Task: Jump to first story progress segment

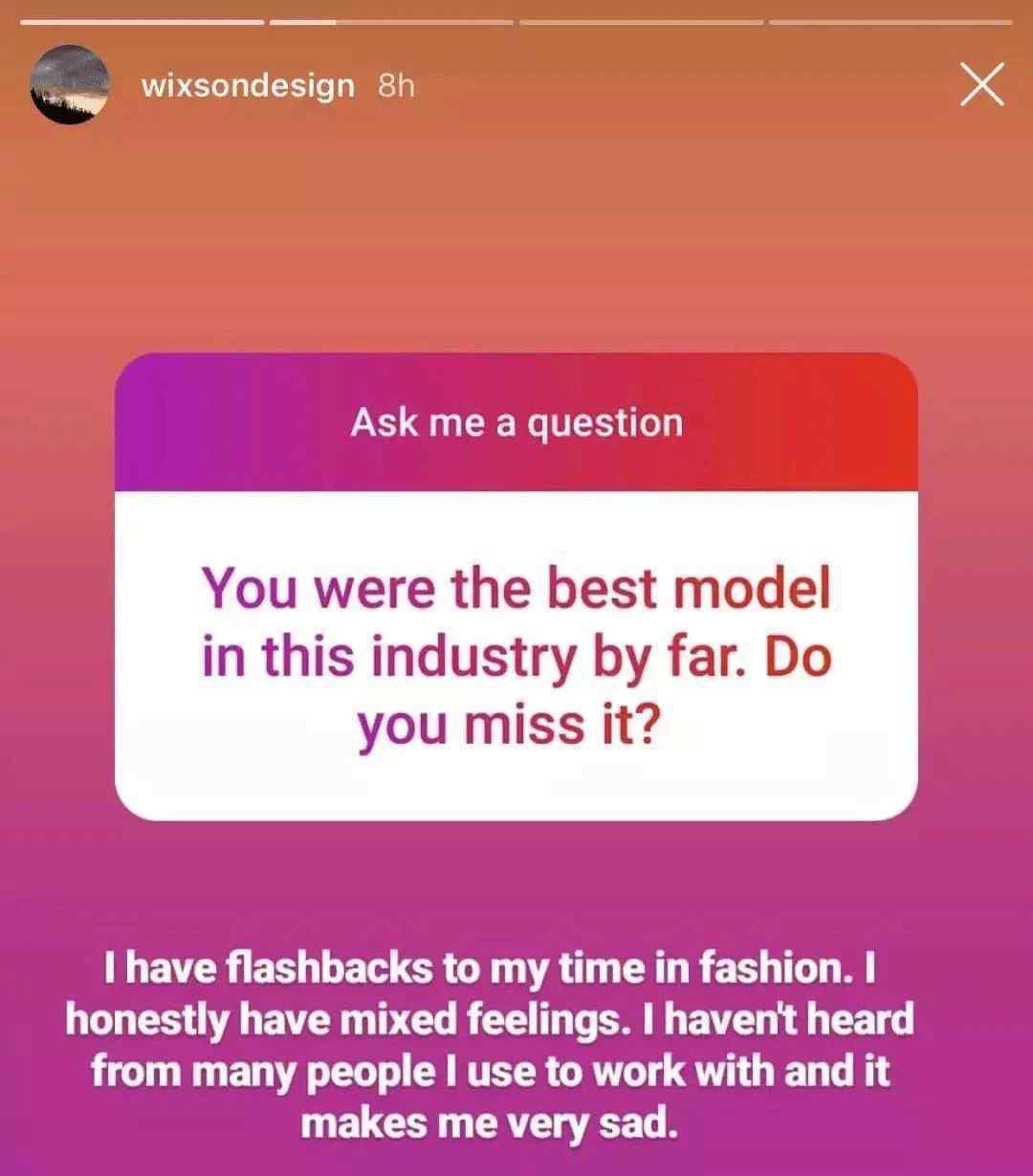Action: tap(143, 22)
